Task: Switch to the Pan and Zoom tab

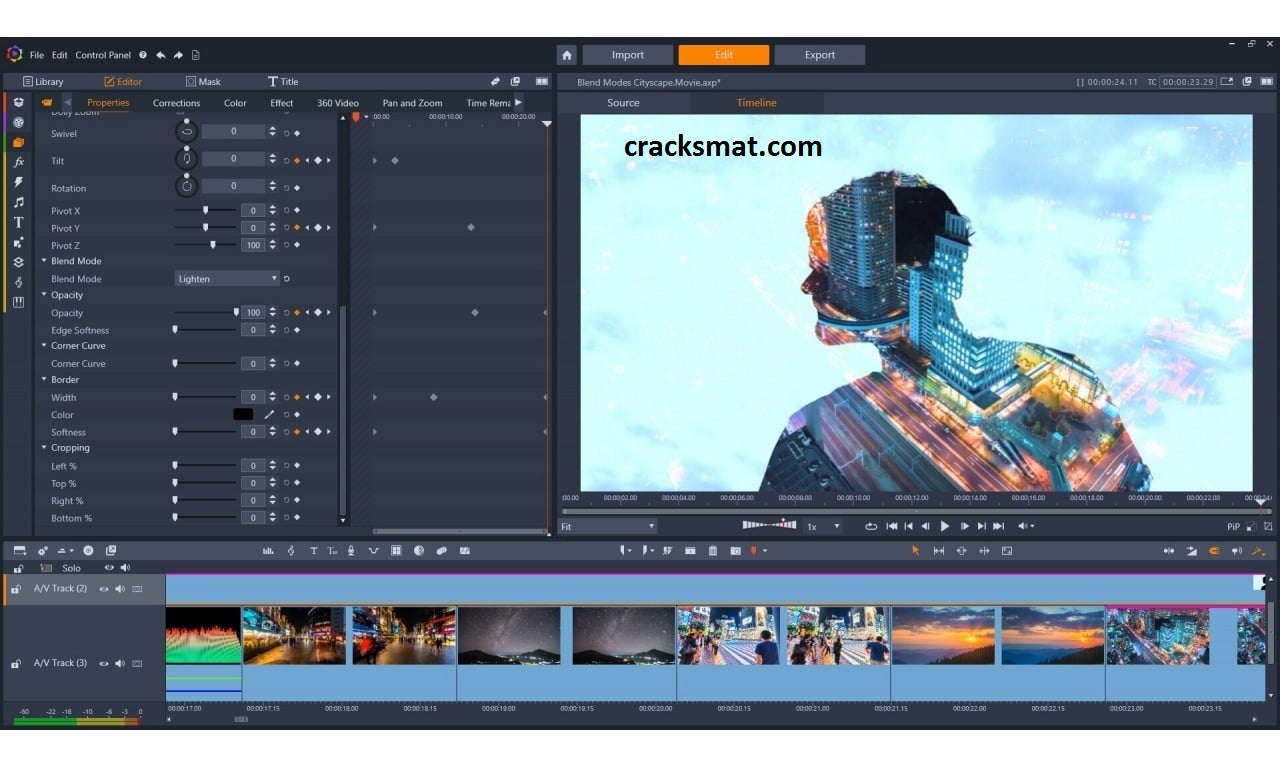Action: coord(412,103)
